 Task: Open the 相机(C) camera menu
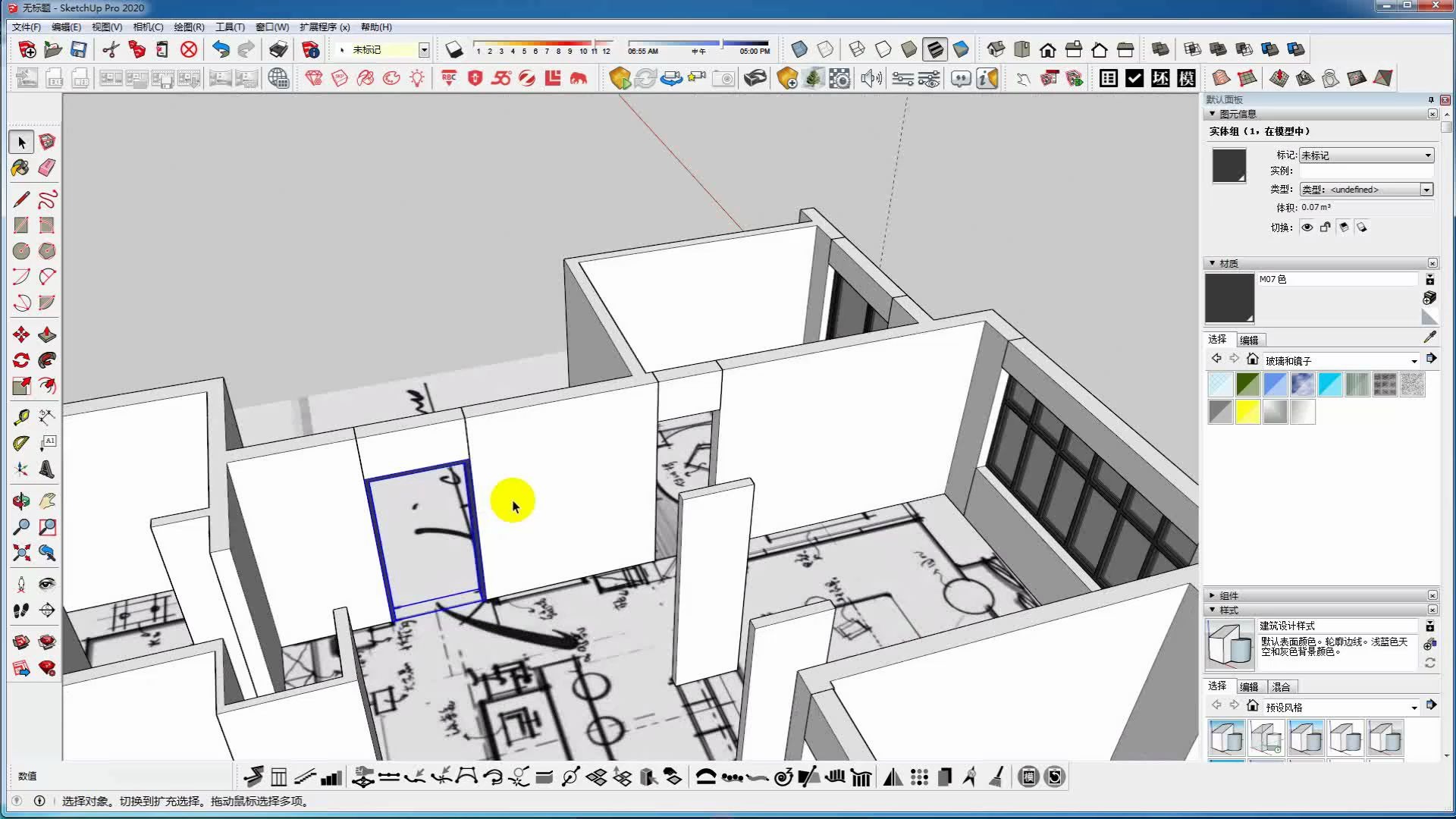tap(148, 27)
